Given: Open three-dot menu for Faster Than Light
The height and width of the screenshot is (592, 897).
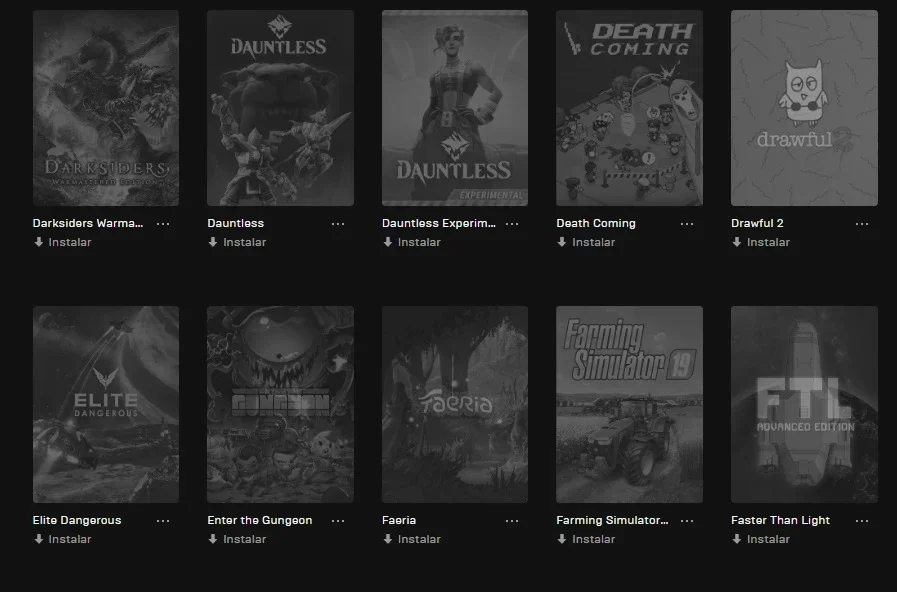Looking at the screenshot, I should (x=862, y=521).
